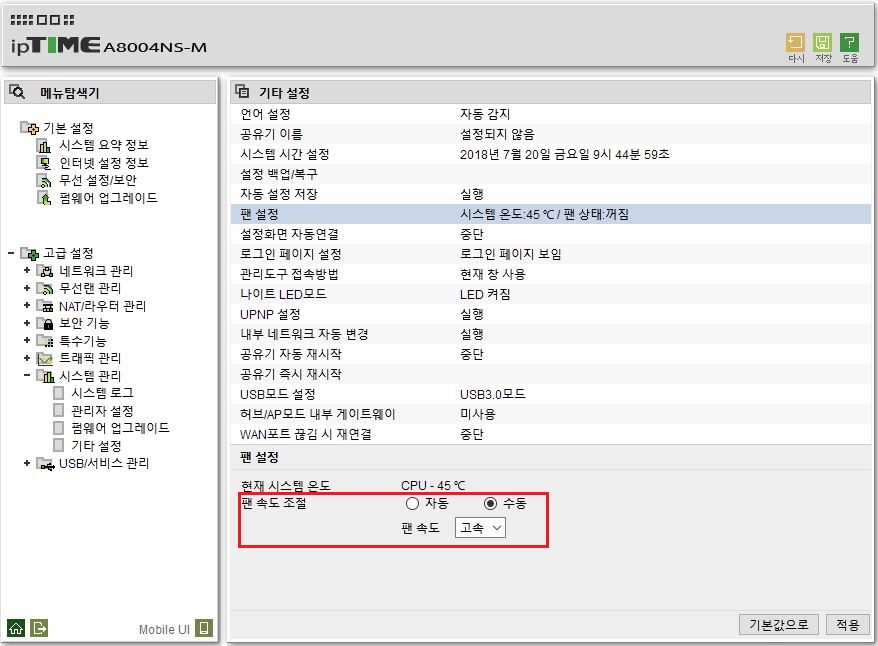The image size is (878, 646).
Task: Click the 인터넷 설정 정보 icon
Action: point(44,163)
